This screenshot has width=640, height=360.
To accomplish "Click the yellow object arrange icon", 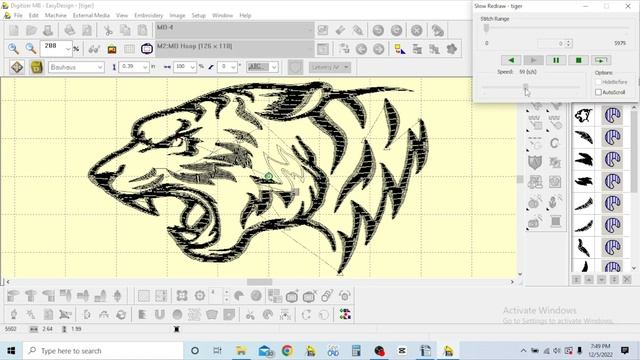I will (400, 49).
